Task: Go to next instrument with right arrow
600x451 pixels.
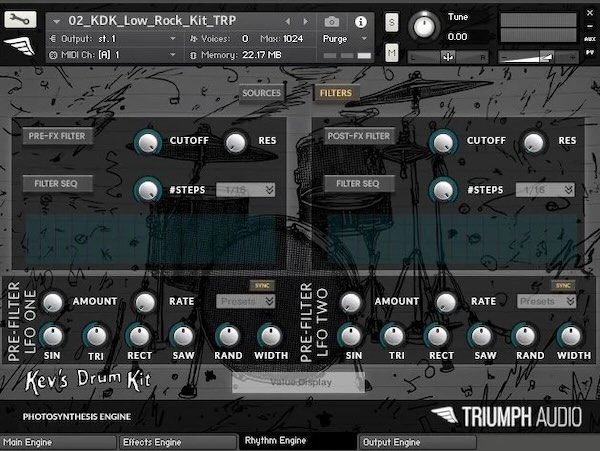Action: [305, 22]
